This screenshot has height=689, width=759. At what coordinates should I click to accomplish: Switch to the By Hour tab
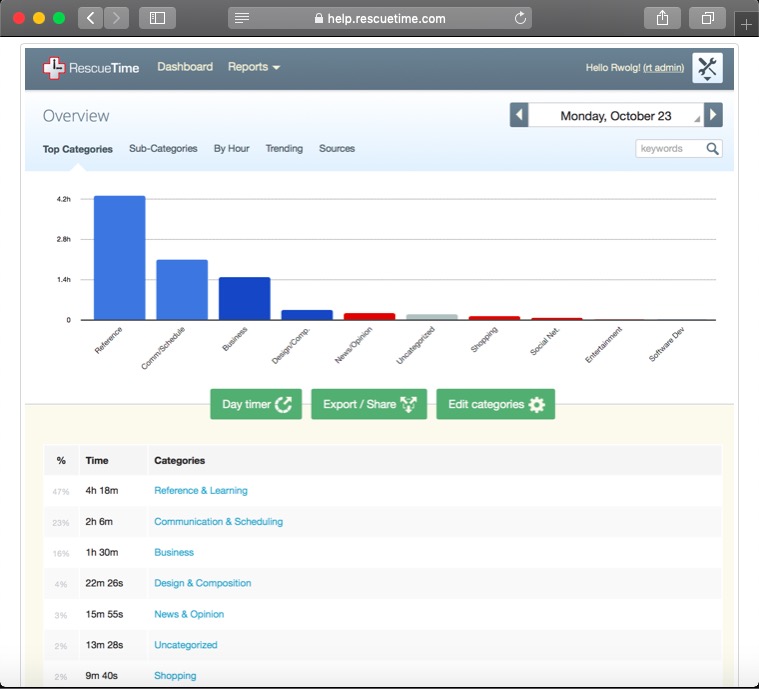click(231, 149)
